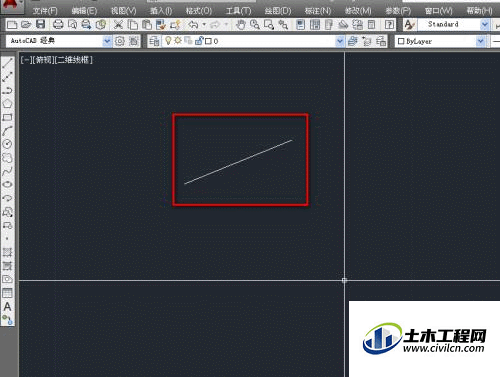Viewport: 500px width, 377px height.
Task: Click the My Workspace icon
Action: 134,41
